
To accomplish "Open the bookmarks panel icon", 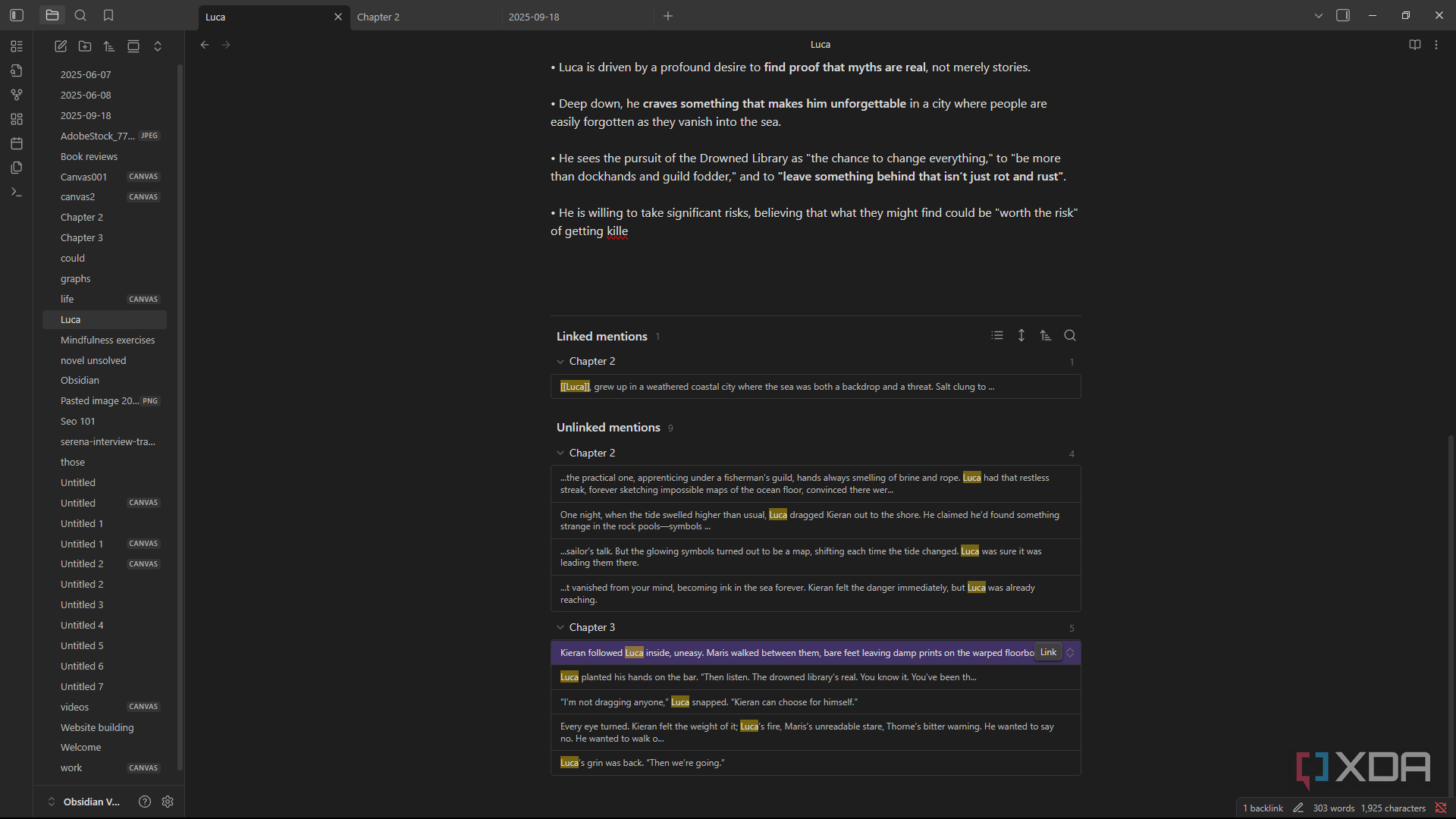I will tap(108, 15).
